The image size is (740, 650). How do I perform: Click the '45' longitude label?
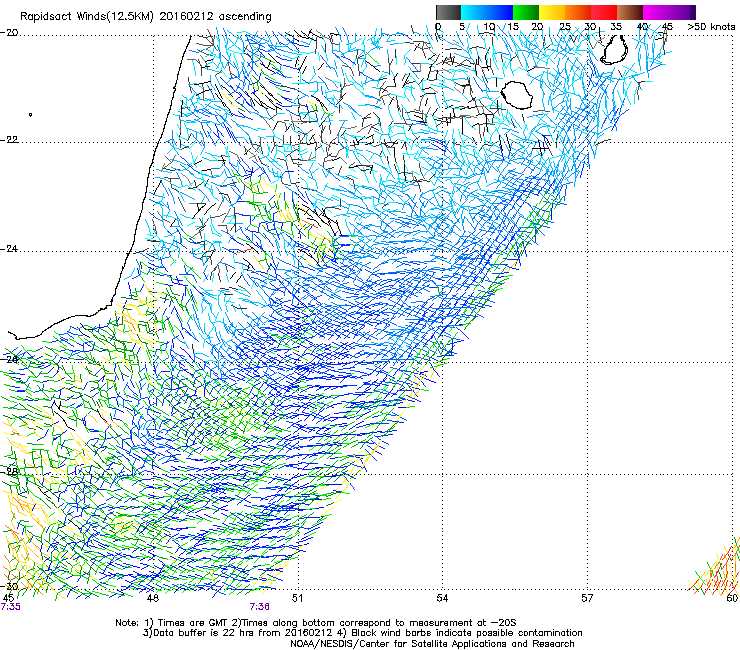[x=8, y=598]
